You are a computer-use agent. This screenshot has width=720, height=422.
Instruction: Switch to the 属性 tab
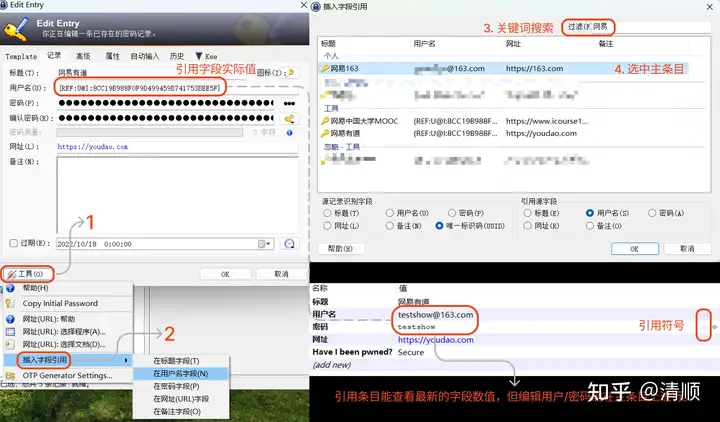112,56
